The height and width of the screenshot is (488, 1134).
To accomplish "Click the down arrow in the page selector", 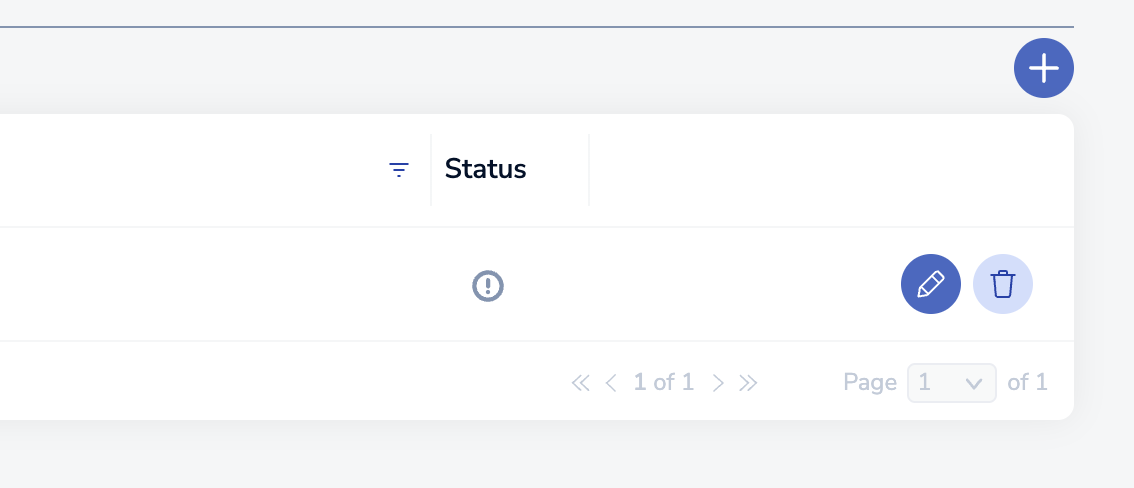I will click(974, 383).
